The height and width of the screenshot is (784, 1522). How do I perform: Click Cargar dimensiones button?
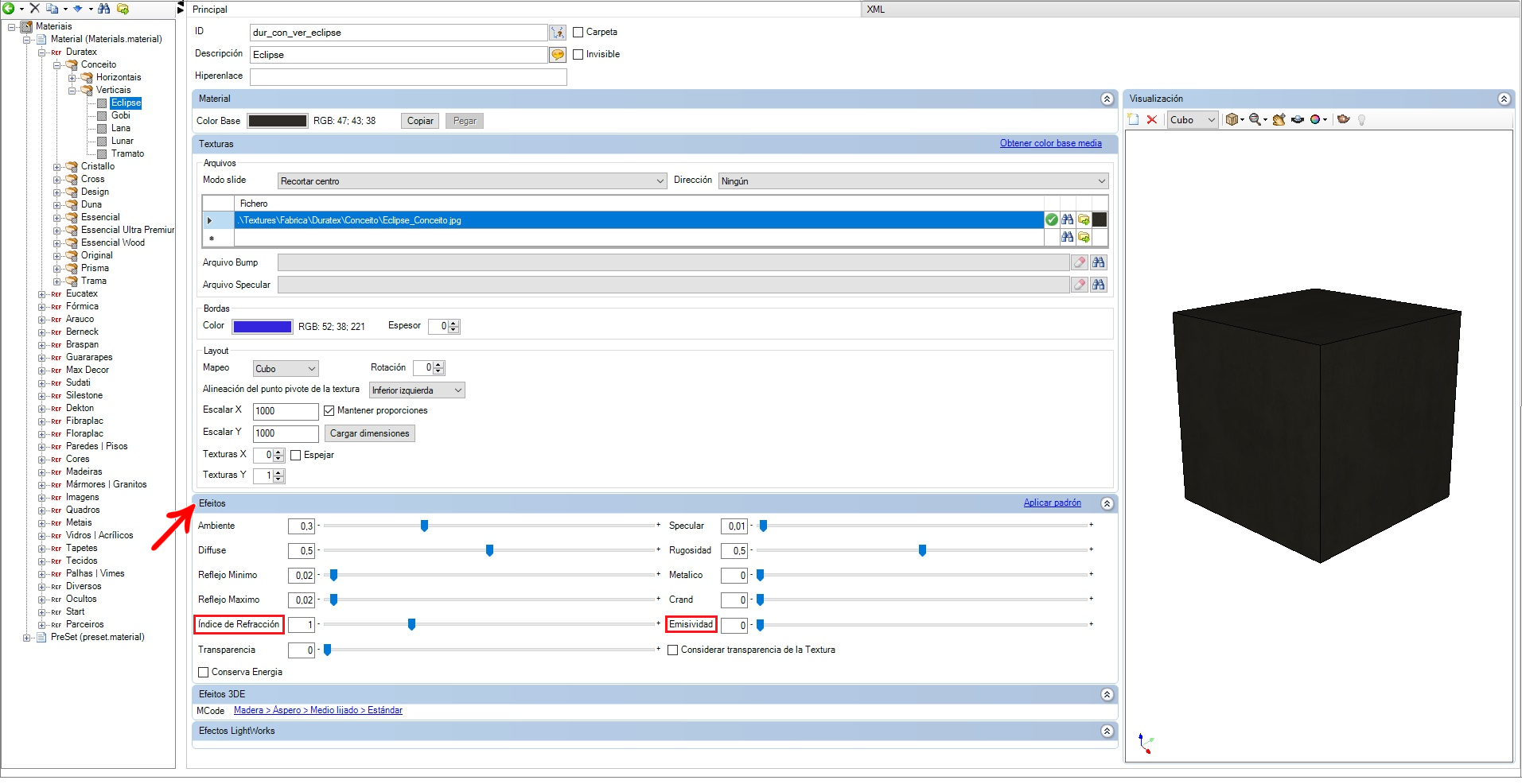click(x=370, y=433)
